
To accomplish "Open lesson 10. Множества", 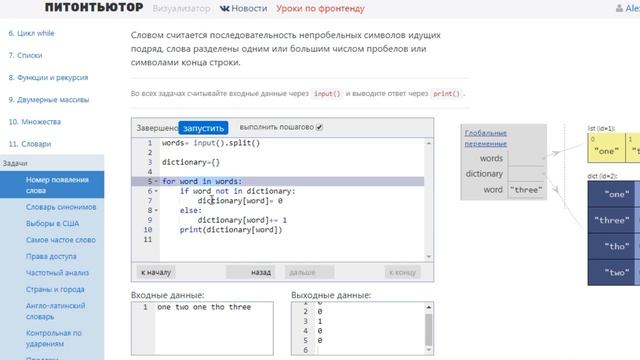I will (35, 122).
